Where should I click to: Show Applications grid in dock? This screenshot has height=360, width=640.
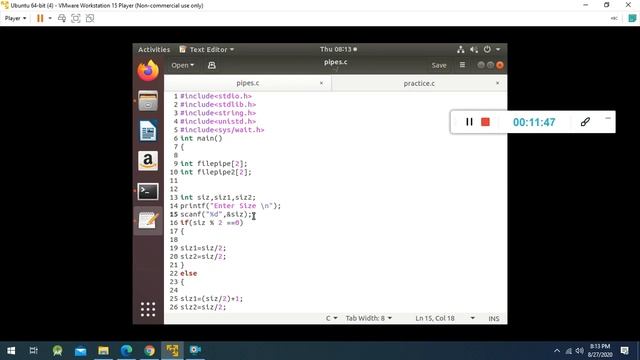[148, 309]
